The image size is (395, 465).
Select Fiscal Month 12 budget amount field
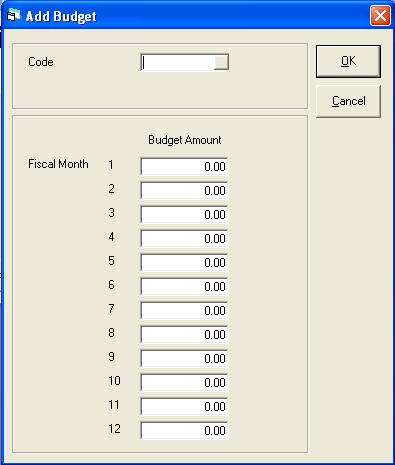[184, 430]
